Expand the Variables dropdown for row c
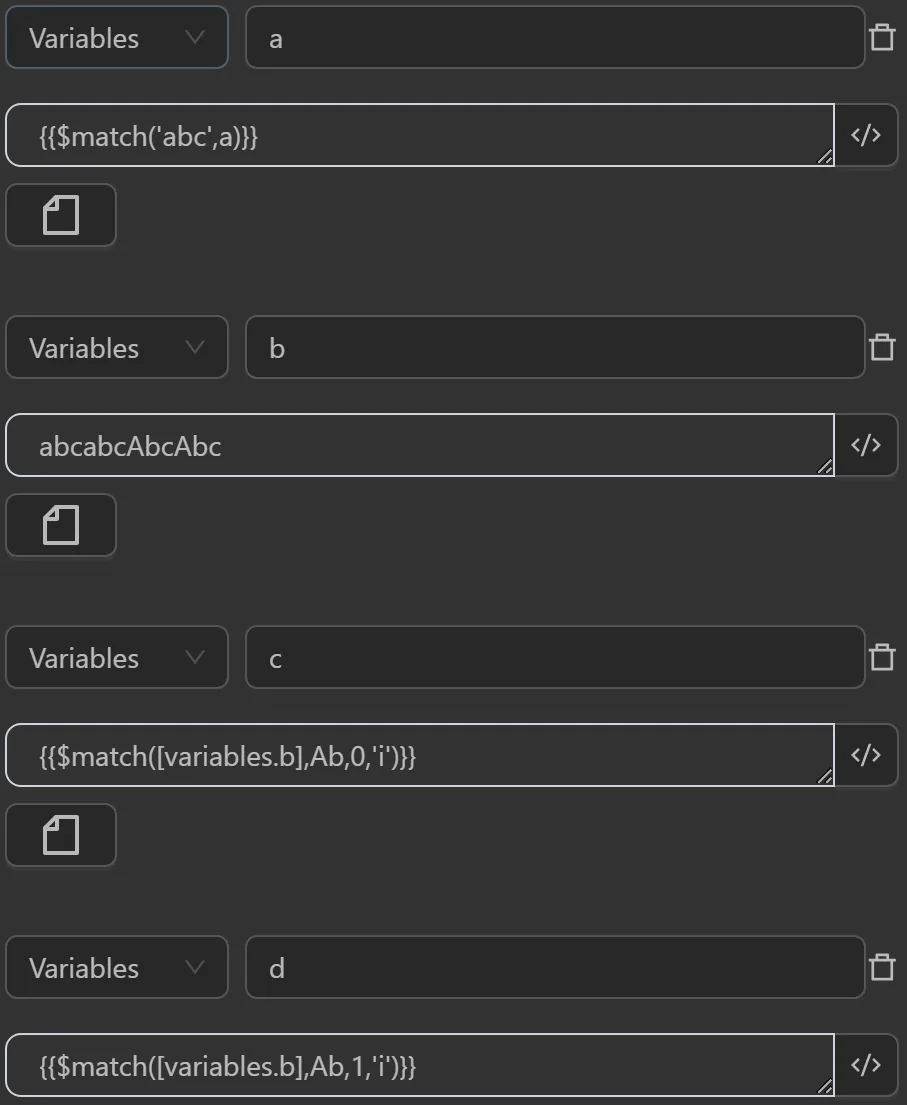Image resolution: width=907 pixels, height=1105 pixels. pyautogui.click(x=117, y=658)
